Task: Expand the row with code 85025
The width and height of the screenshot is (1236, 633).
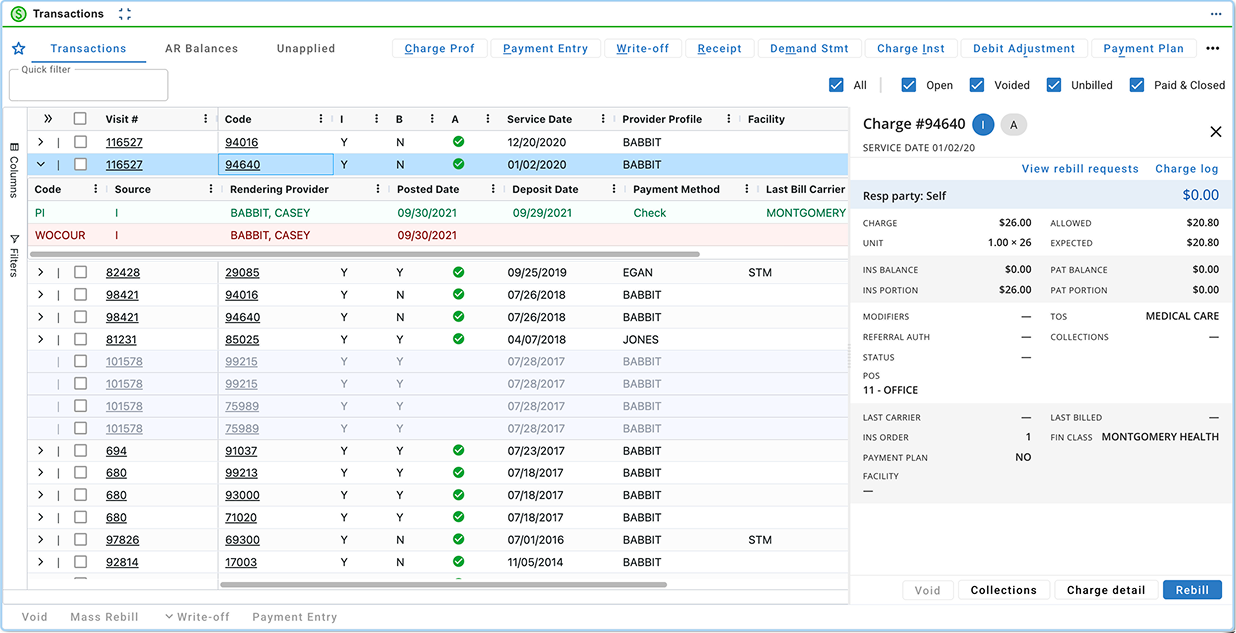Action: pos(41,339)
